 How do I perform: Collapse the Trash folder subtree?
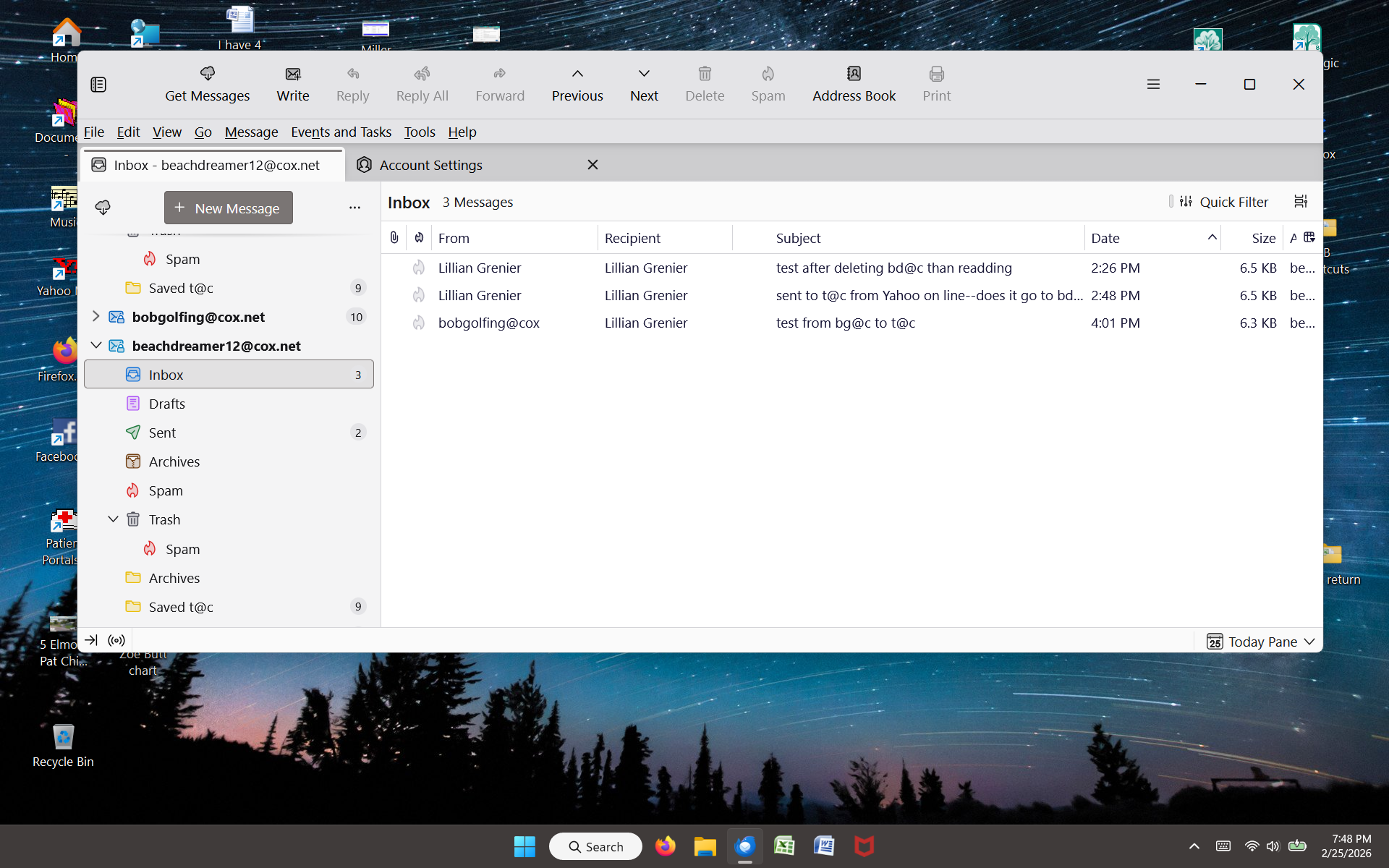point(113,519)
